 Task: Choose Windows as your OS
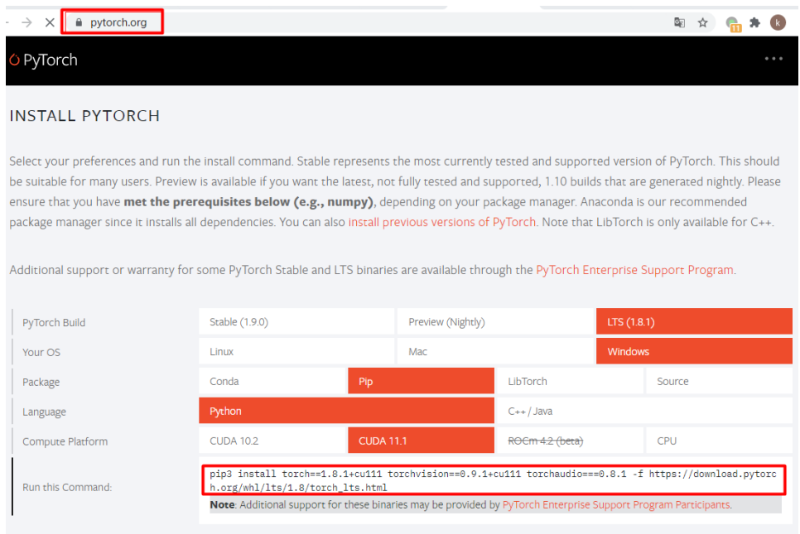pos(694,351)
